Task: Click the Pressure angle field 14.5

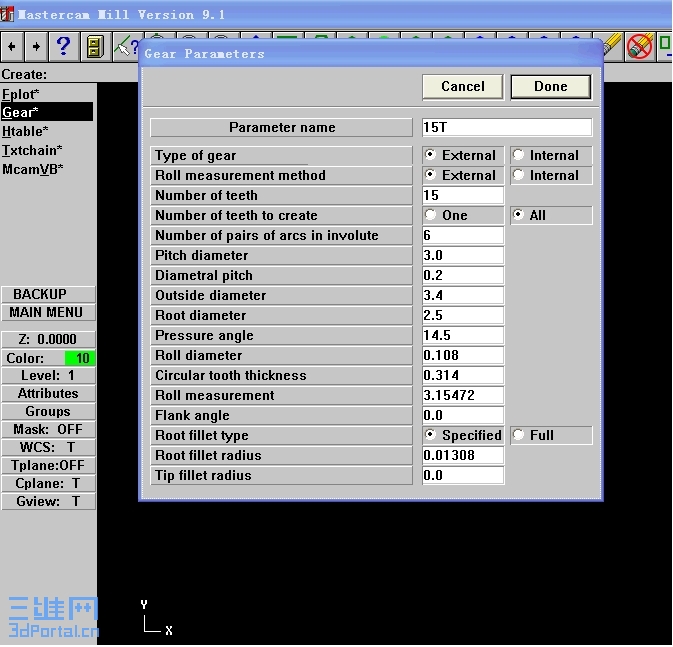Action: (463, 335)
